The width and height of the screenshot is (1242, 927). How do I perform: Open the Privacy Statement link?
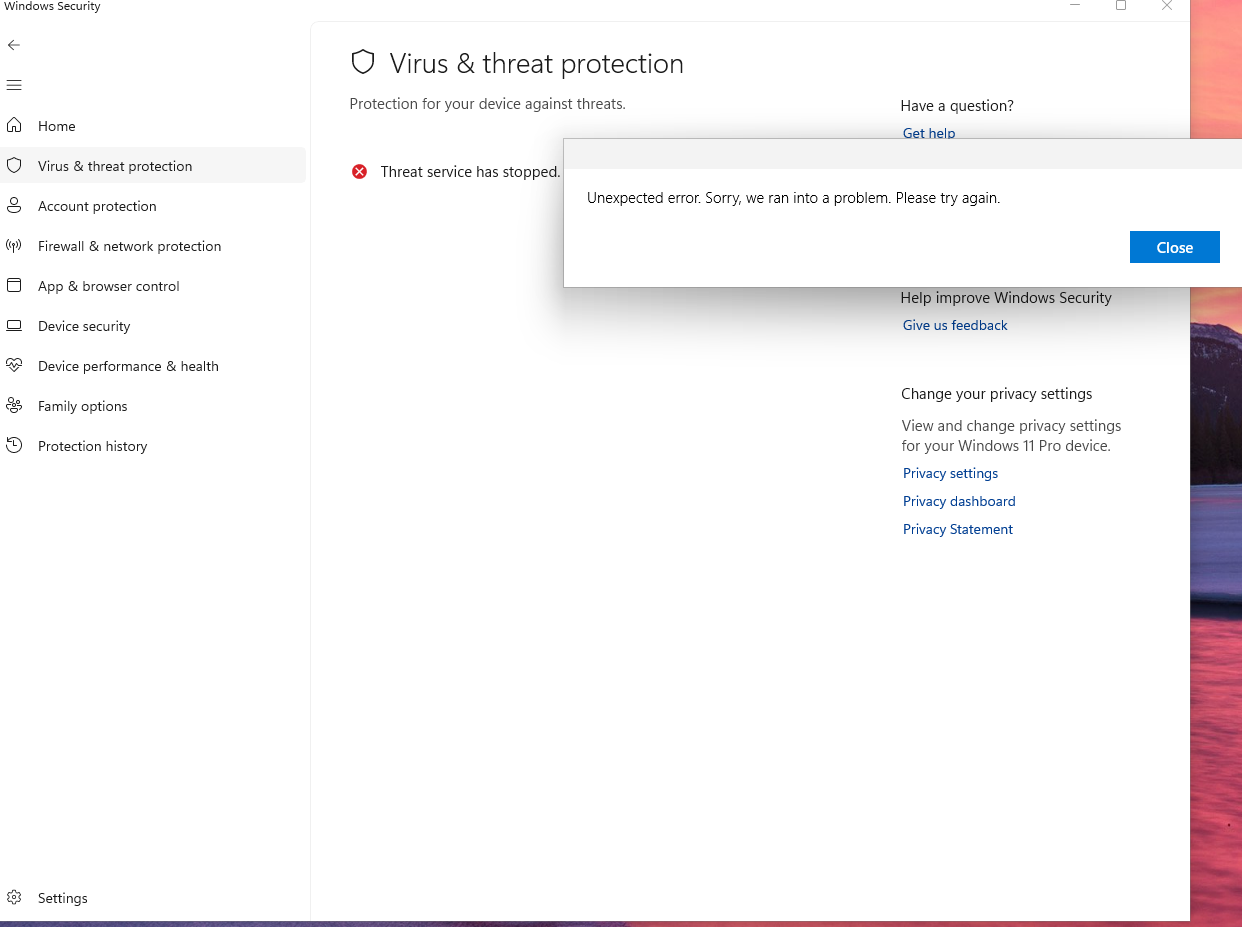click(x=958, y=529)
